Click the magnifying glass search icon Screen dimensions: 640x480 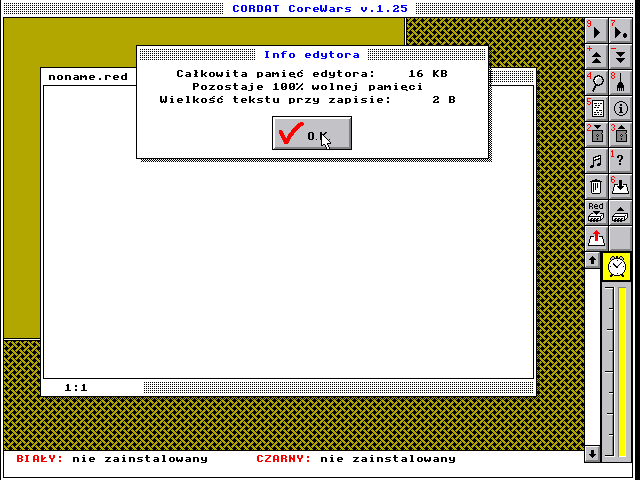click(x=596, y=82)
